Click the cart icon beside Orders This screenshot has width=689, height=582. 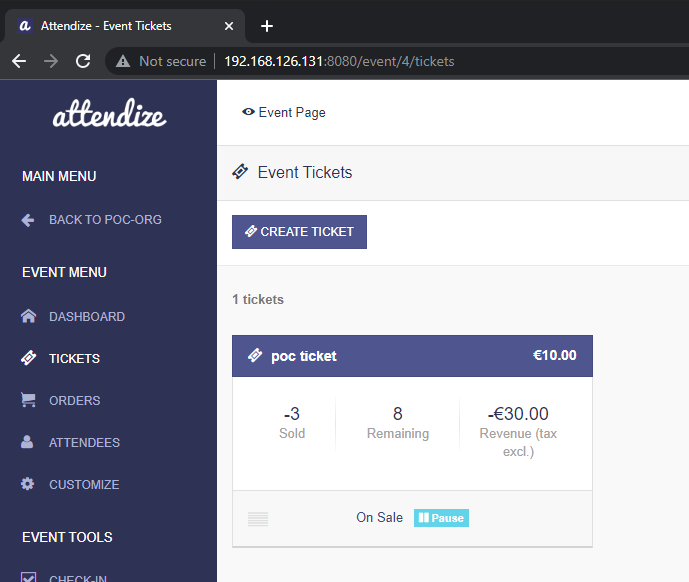(x=28, y=401)
